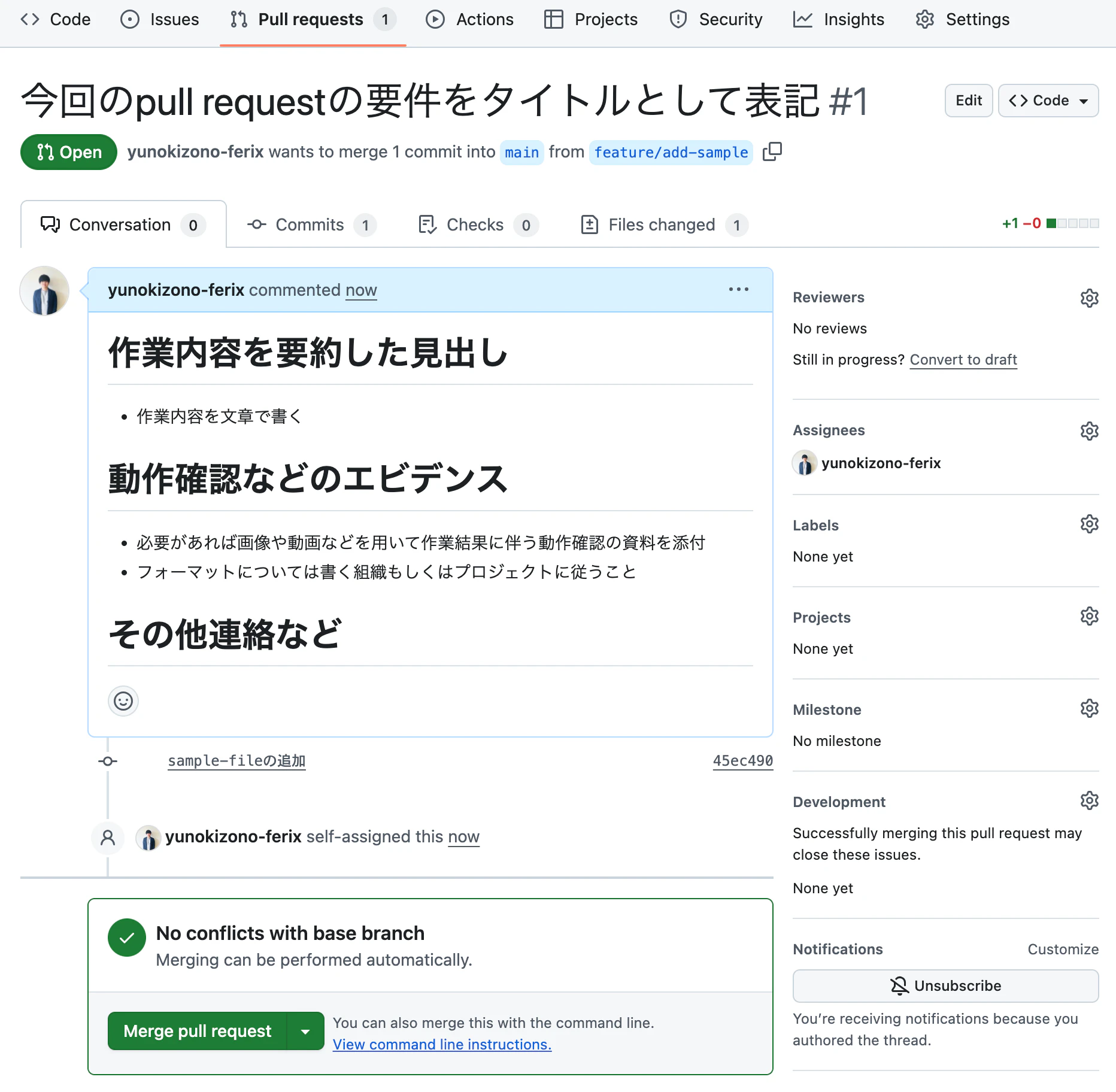1116x1092 pixels.
Task: Switch to the Files changed tab
Action: coord(664,225)
